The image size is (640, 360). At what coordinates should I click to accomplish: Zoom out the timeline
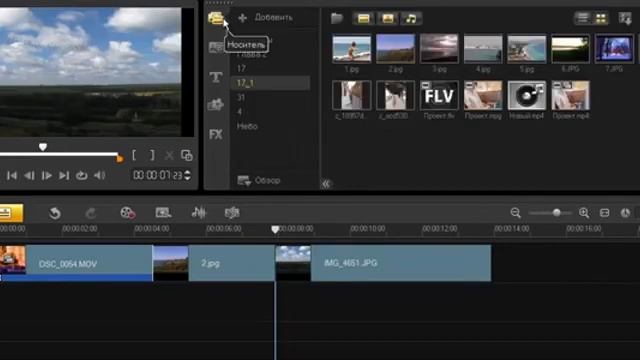pyautogui.click(x=516, y=213)
